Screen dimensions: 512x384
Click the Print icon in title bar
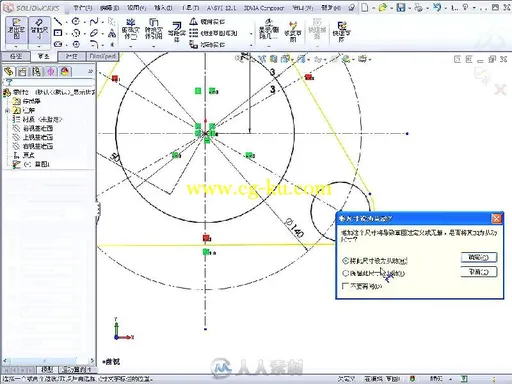point(418,7)
